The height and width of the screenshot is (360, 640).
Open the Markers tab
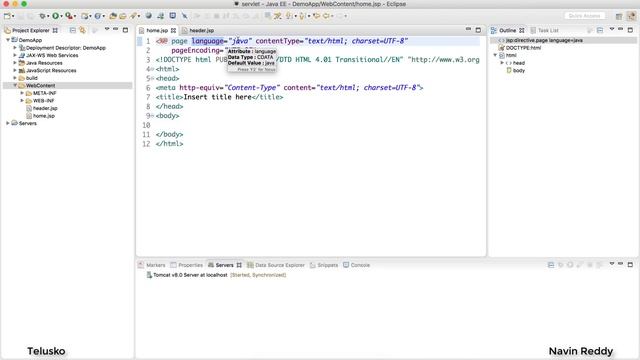click(x=156, y=265)
